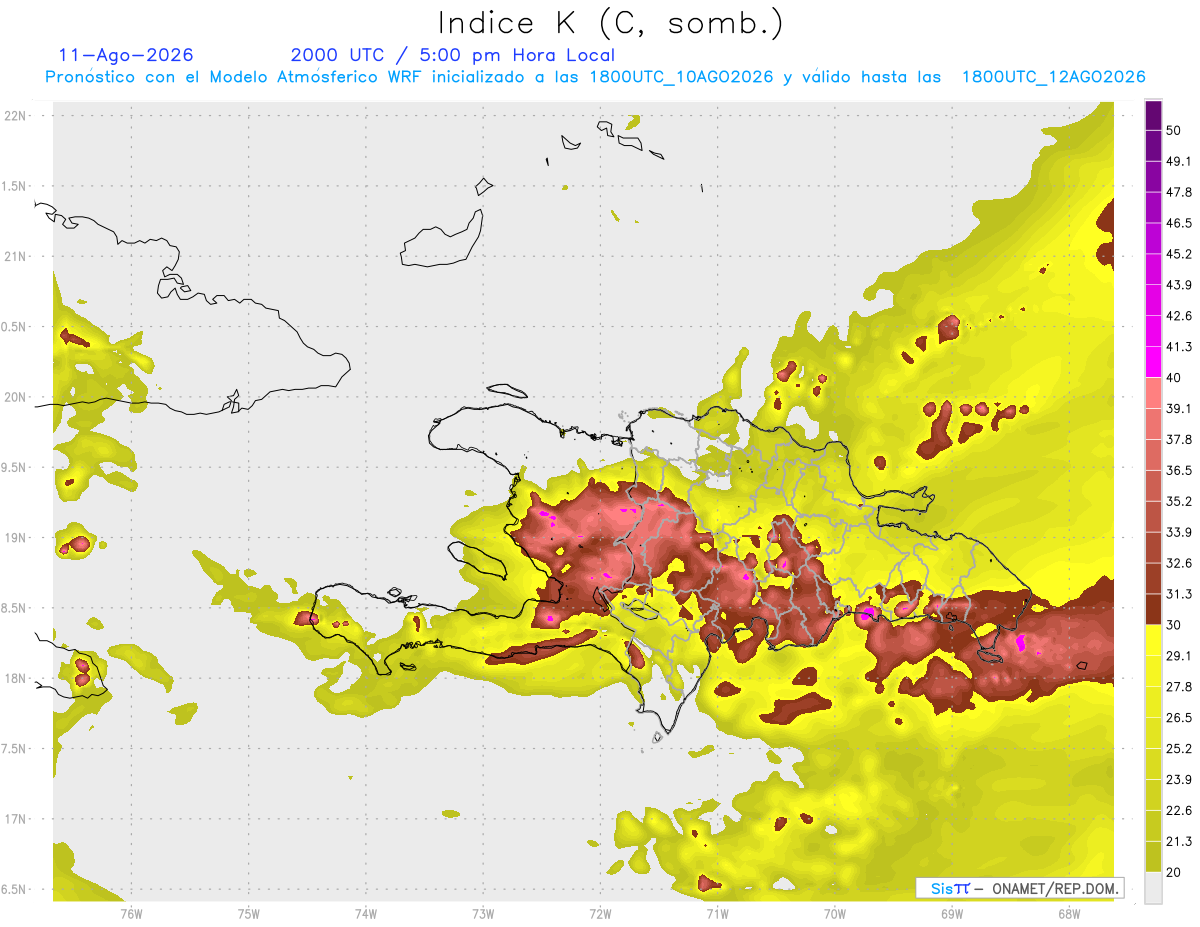This screenshot has width=1200, height=927.
Task: Click the "71W" longitude label
Action: (x=717, y=914)
